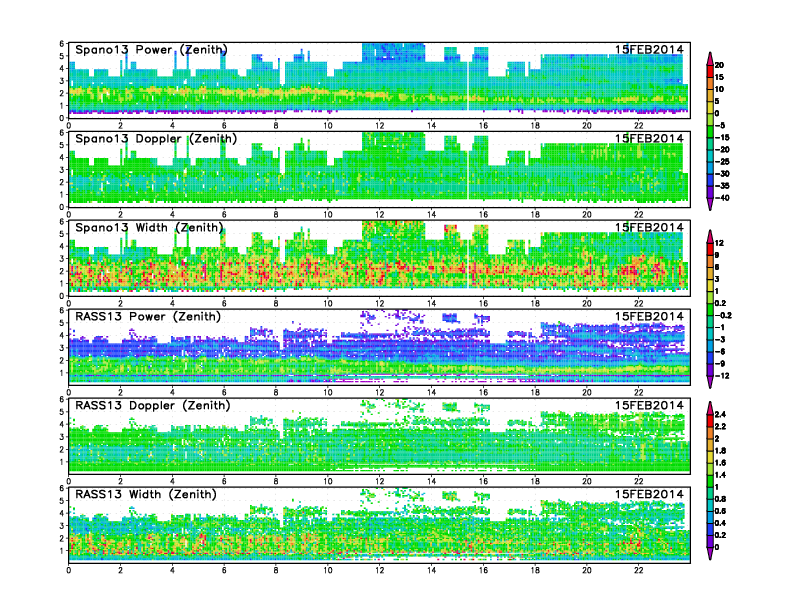The image size is (792, 612).
Task: Click x-axis hour '18' under the Spano13 Doppler panel
Action: 535,215
